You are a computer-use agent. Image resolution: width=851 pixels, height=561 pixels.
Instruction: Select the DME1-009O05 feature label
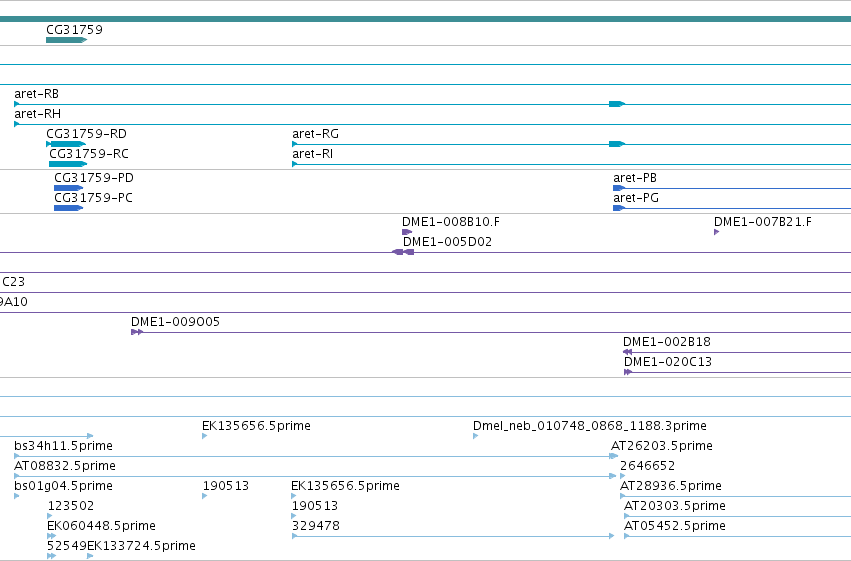(x=175, y=322)
